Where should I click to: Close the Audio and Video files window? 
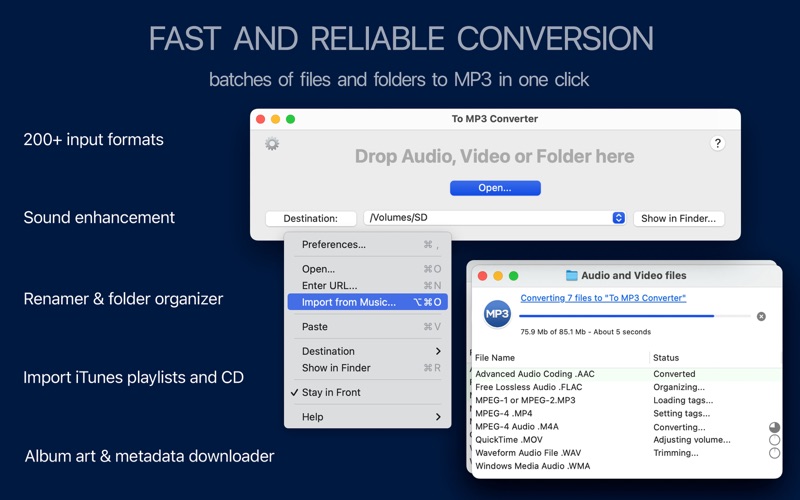point(482,276)
